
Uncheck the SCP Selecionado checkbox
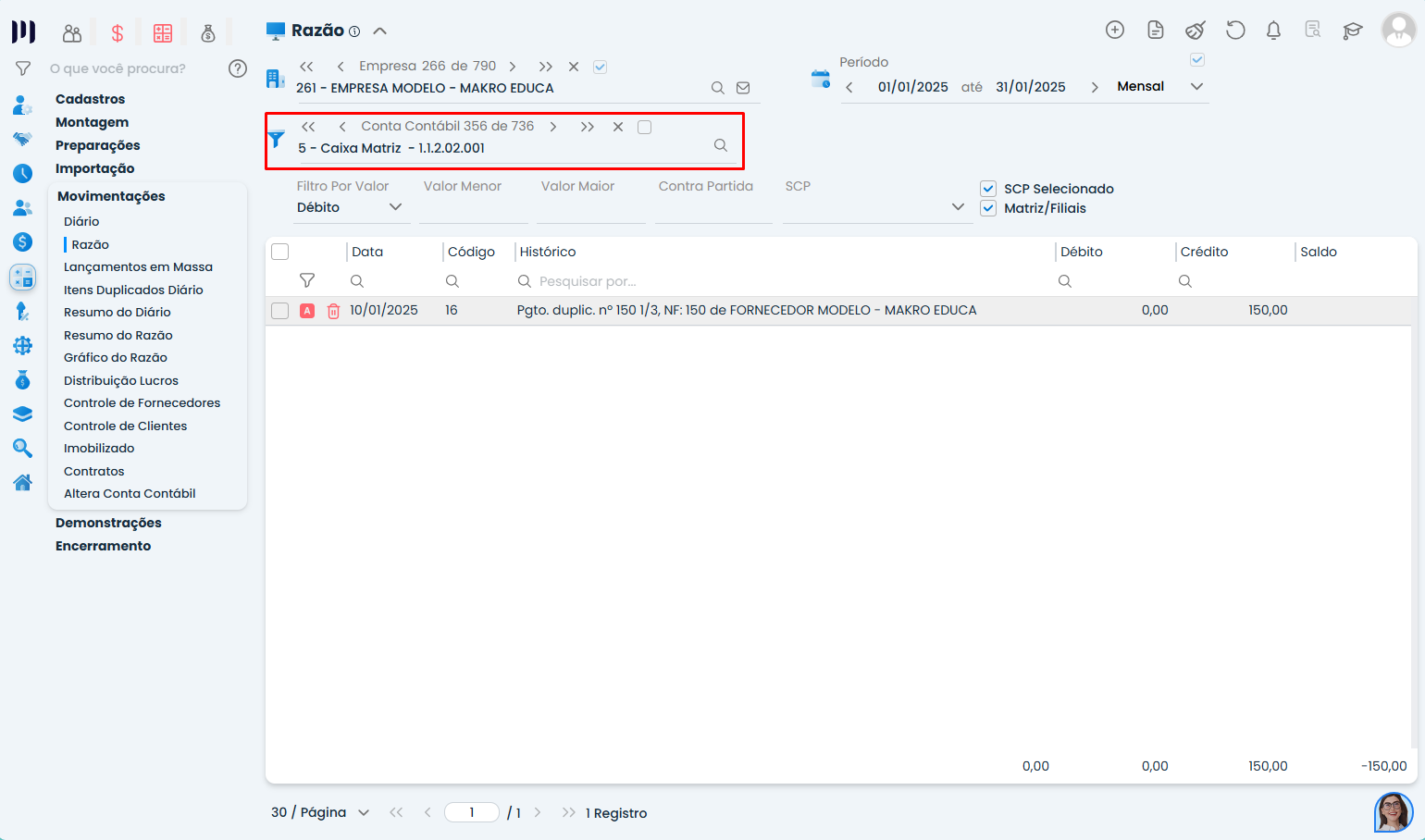[988, 188]
